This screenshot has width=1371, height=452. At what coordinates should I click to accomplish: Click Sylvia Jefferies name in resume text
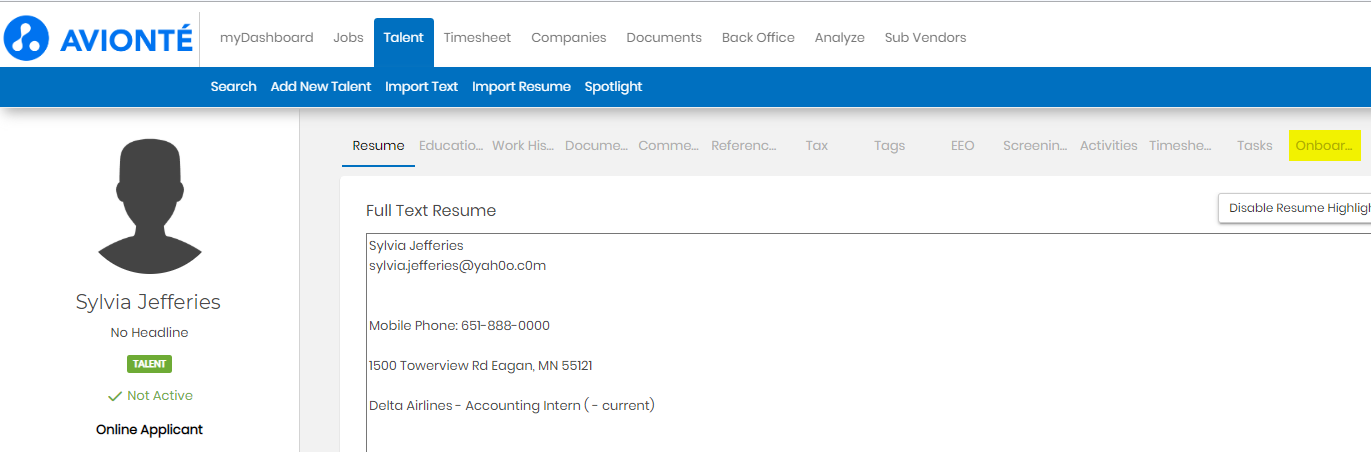[x=416, y=246]
